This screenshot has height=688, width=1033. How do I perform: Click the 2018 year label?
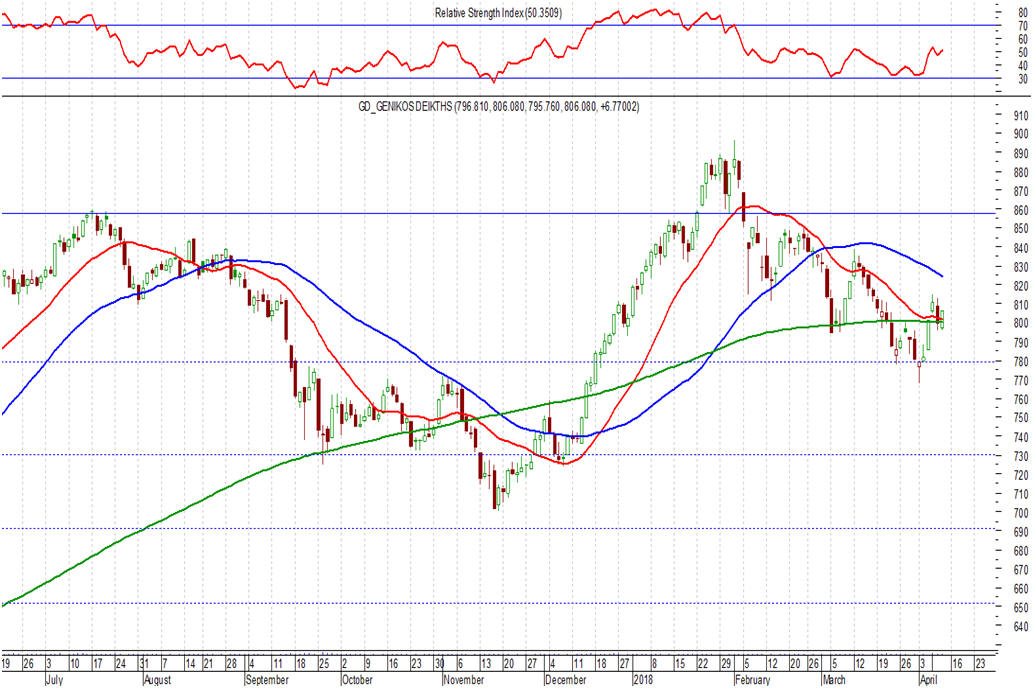tap(643, 680)
